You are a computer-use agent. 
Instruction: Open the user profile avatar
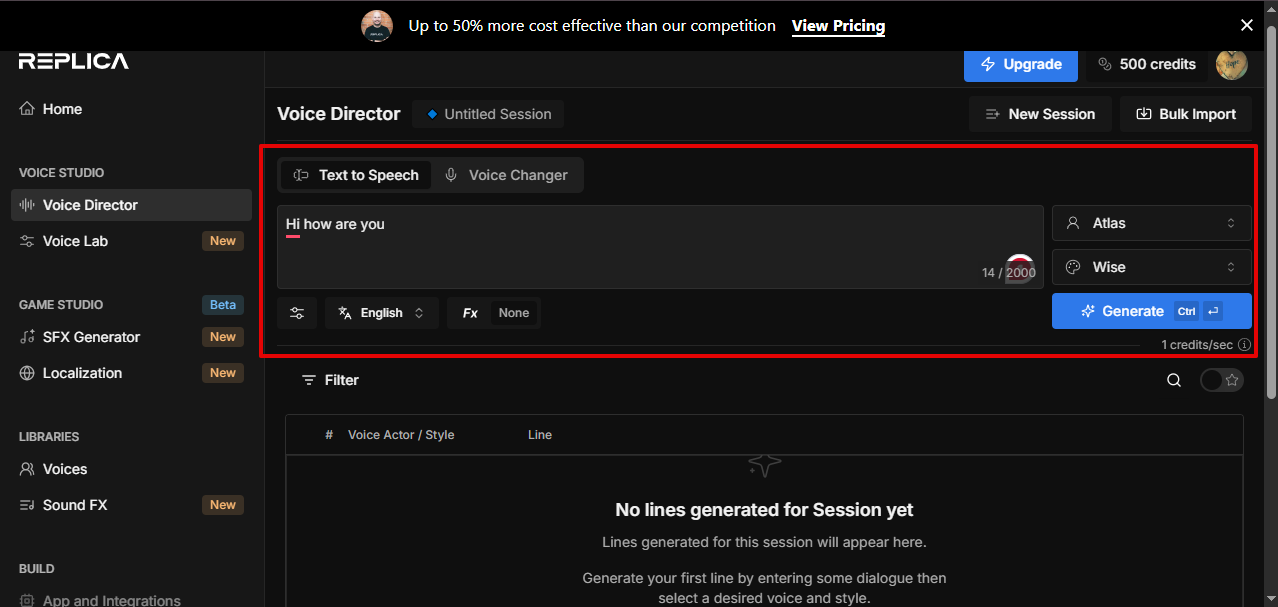coord(1231,64)
